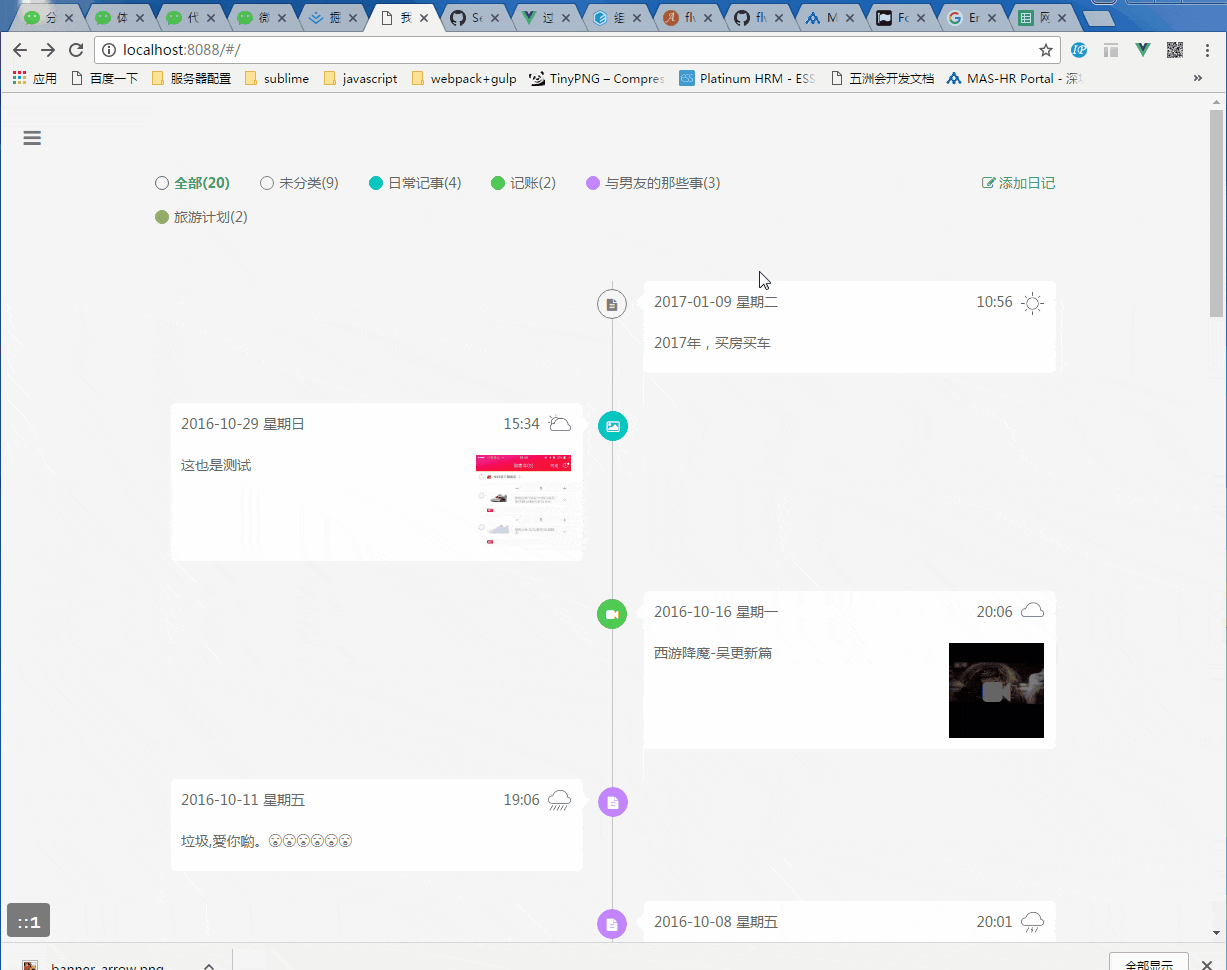Open the 应用 apps shortcut
The image size is (1227, 970).
click(x=35, y=78)
